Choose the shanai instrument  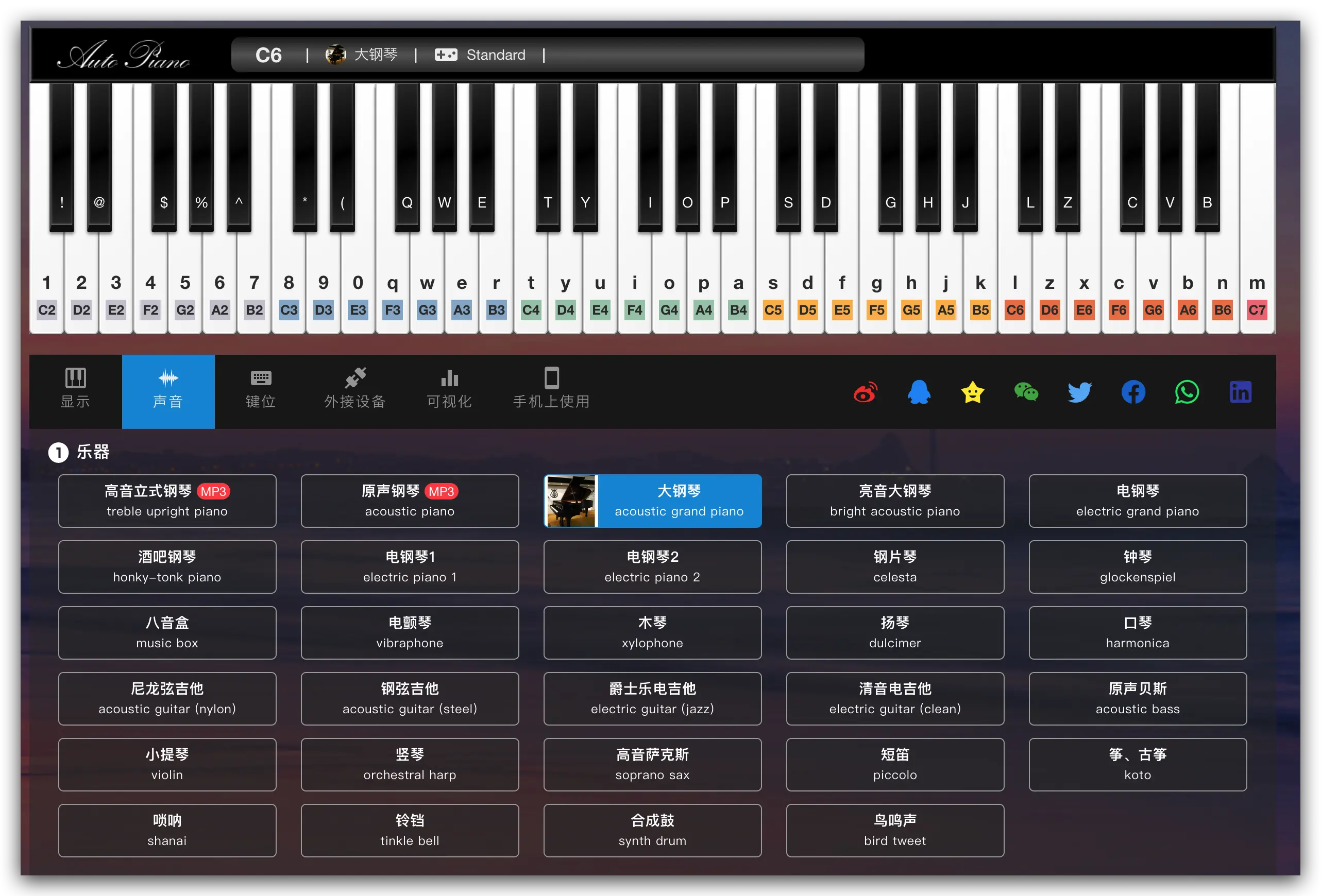[x=167, y=830]
